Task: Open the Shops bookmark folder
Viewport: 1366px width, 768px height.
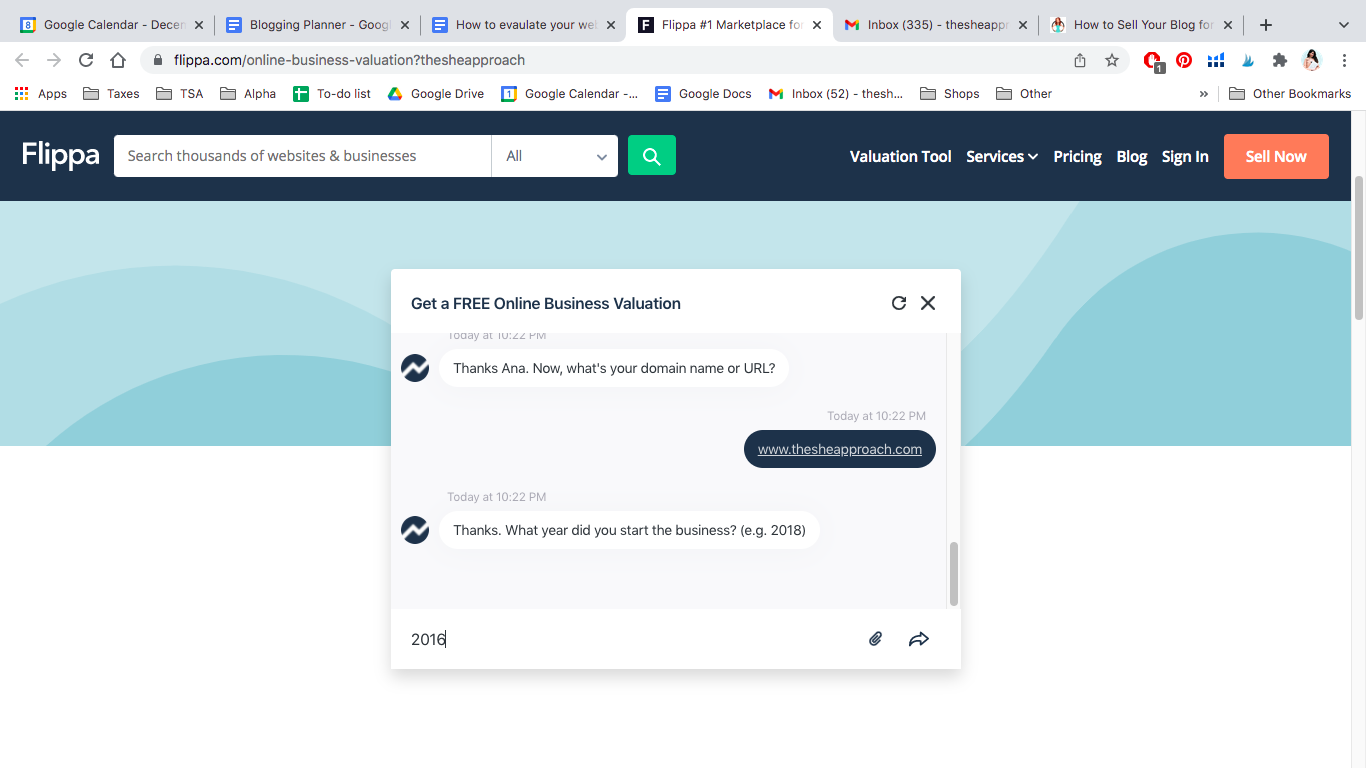Action: coord(950,94)
